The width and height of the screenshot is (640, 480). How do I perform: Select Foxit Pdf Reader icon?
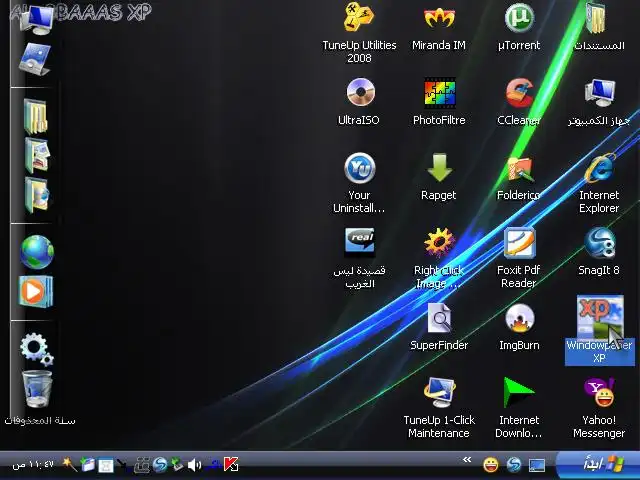point(519,258)
